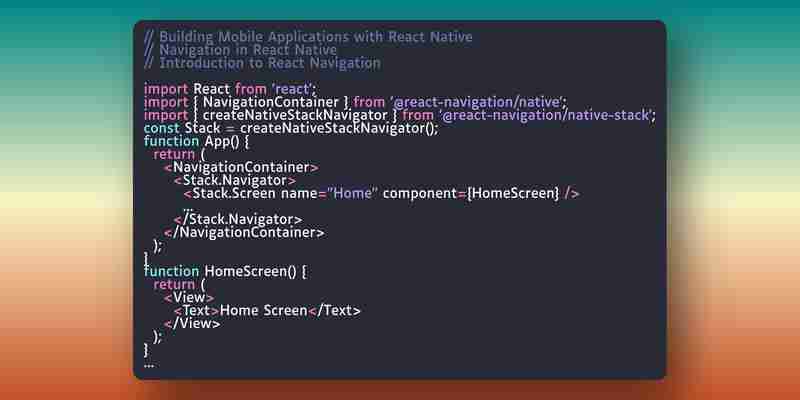Click the 'function HomeScreen() {' line
The width and height of the screenshot is (800, 400).
coord(225,272)
